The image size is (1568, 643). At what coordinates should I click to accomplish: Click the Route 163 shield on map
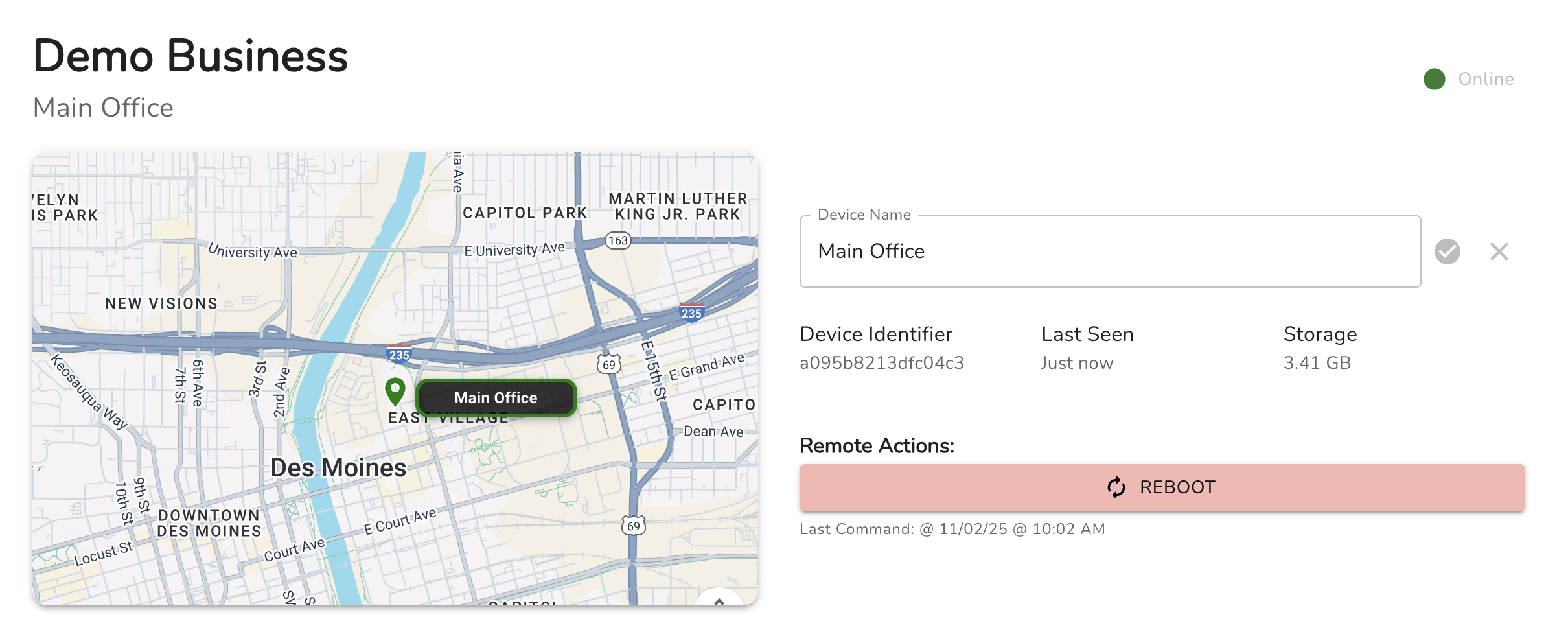point(618,240)
